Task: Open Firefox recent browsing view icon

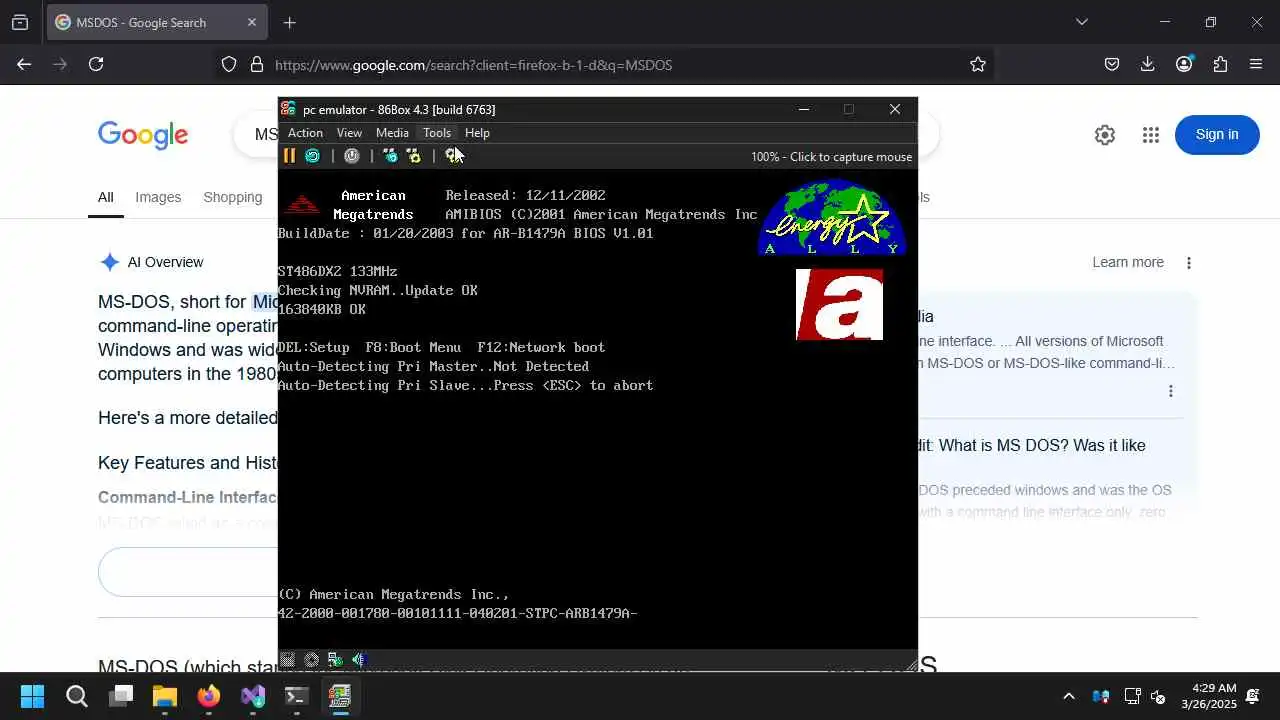Action: [20, 22]
